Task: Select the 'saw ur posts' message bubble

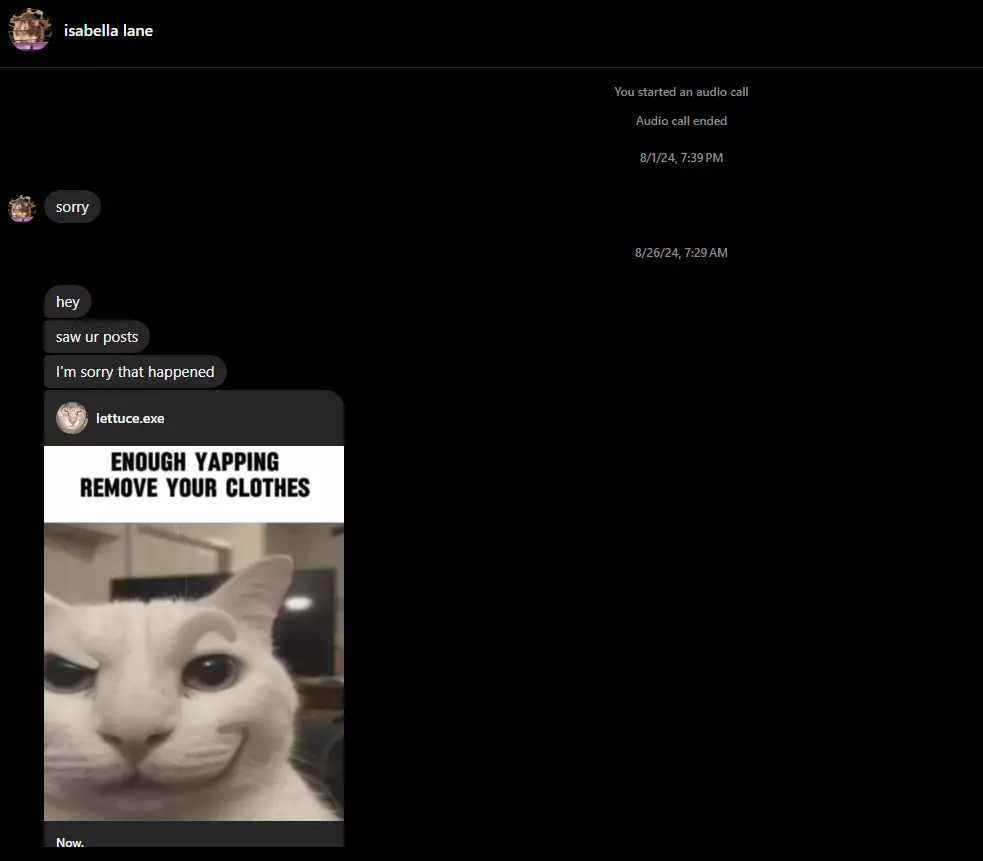Action: point(97,337)
